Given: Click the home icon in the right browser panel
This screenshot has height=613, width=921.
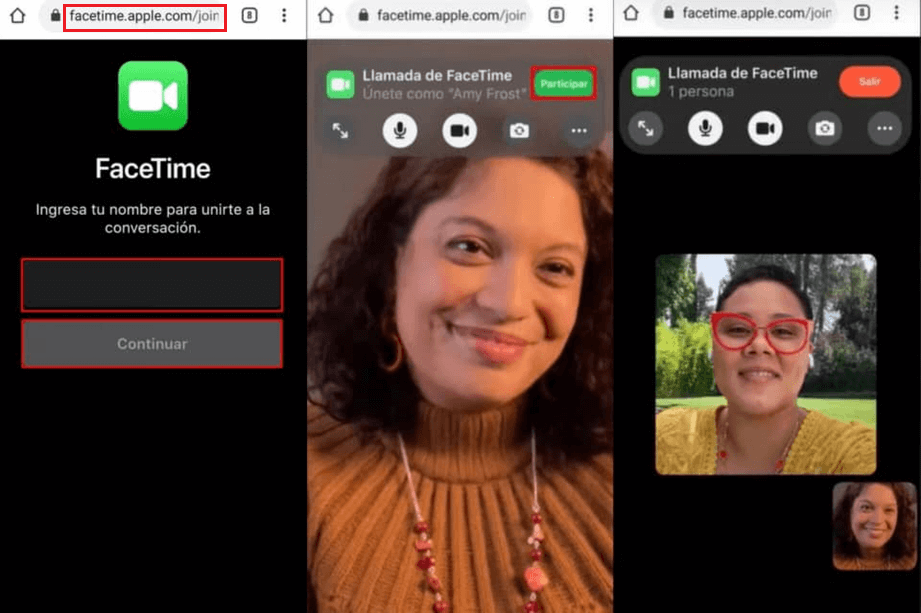Looking at the screenshot, I should point(631,13).
